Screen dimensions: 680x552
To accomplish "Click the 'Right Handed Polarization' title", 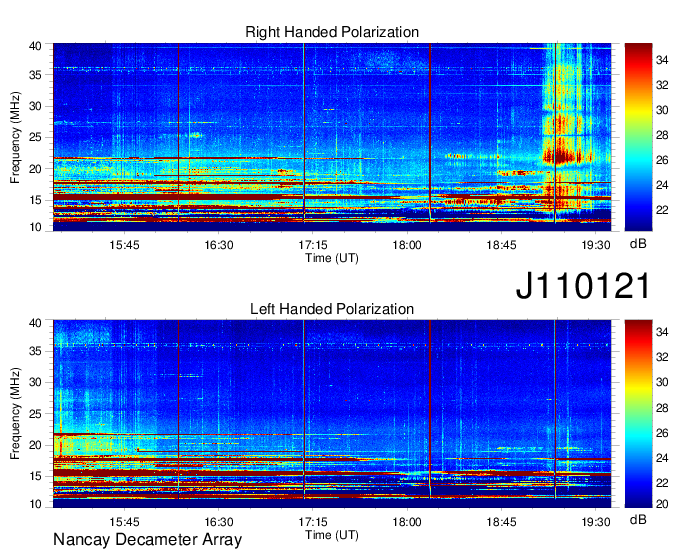I will coord(332,32).
